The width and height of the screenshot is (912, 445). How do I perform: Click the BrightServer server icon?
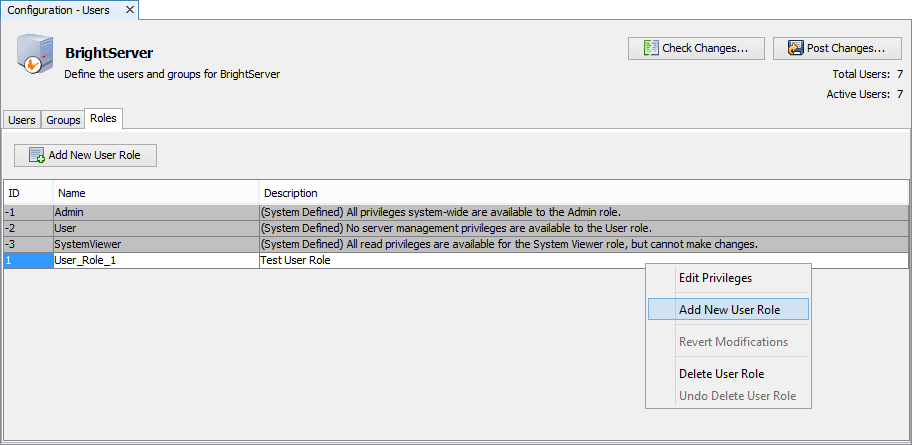34,55
